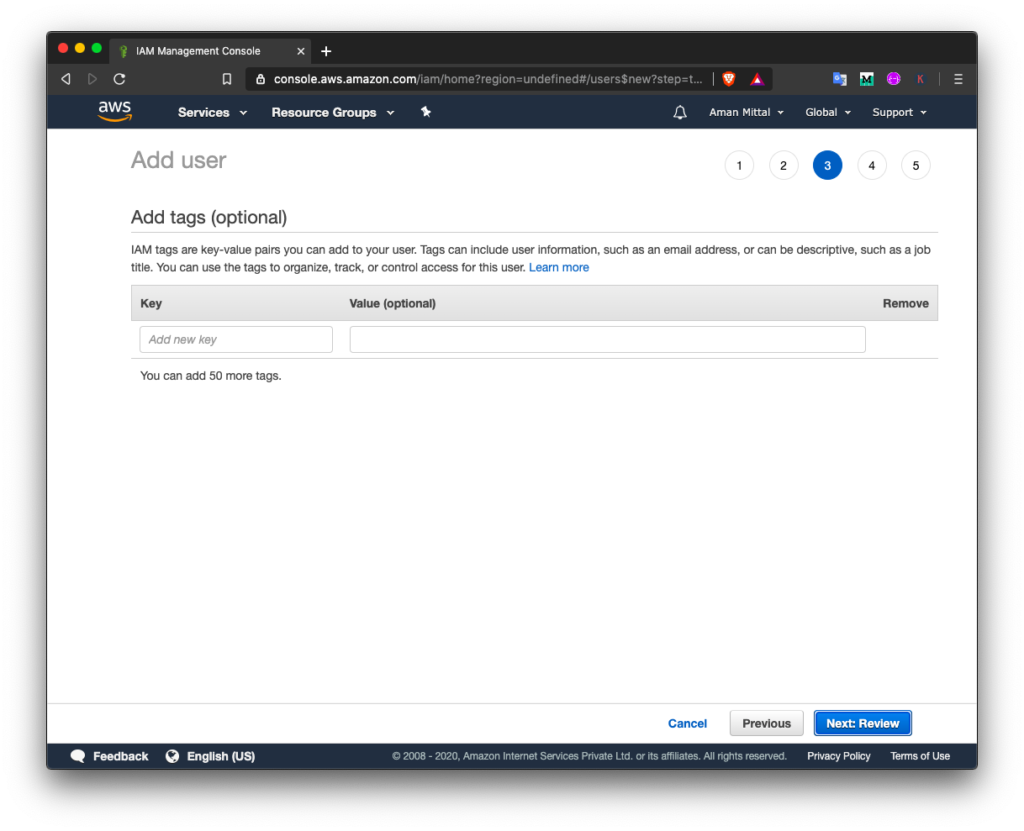Click the pinned shortcuts pin icon
Screen dimensions: 1024x831
click(x=425, y=112)
